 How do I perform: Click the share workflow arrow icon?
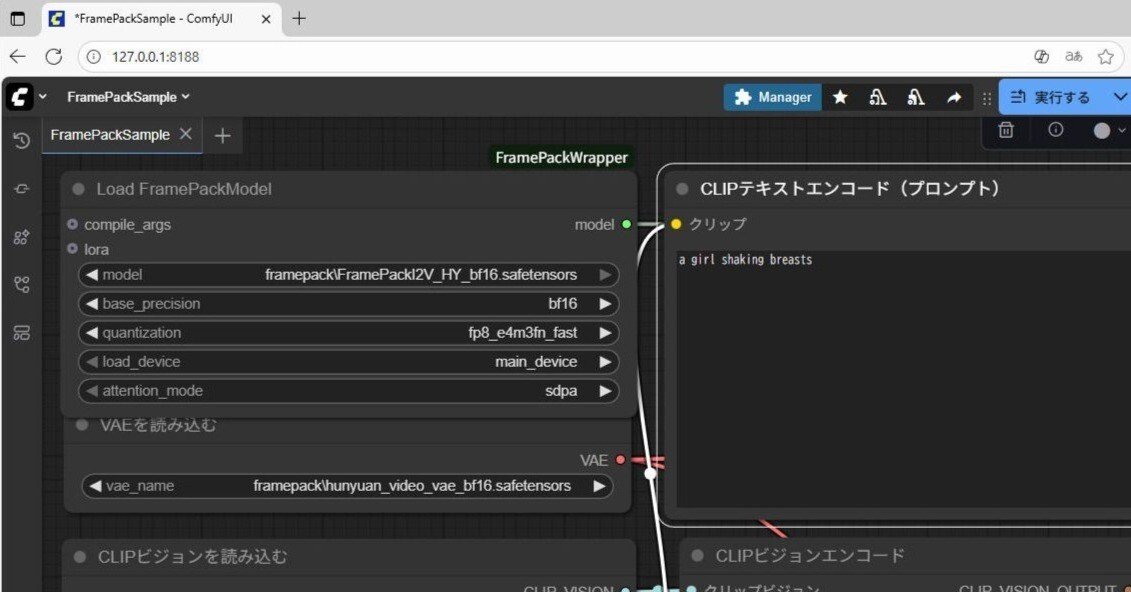click(954, 97)
